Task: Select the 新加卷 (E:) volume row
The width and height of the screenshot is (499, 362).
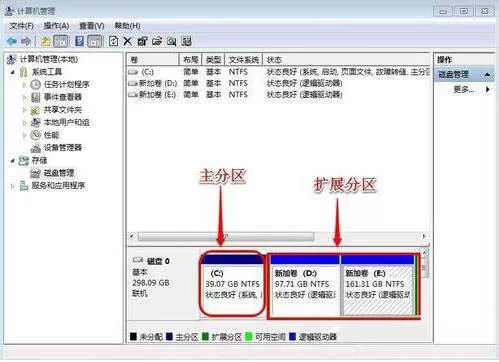Action: point(279,95)
